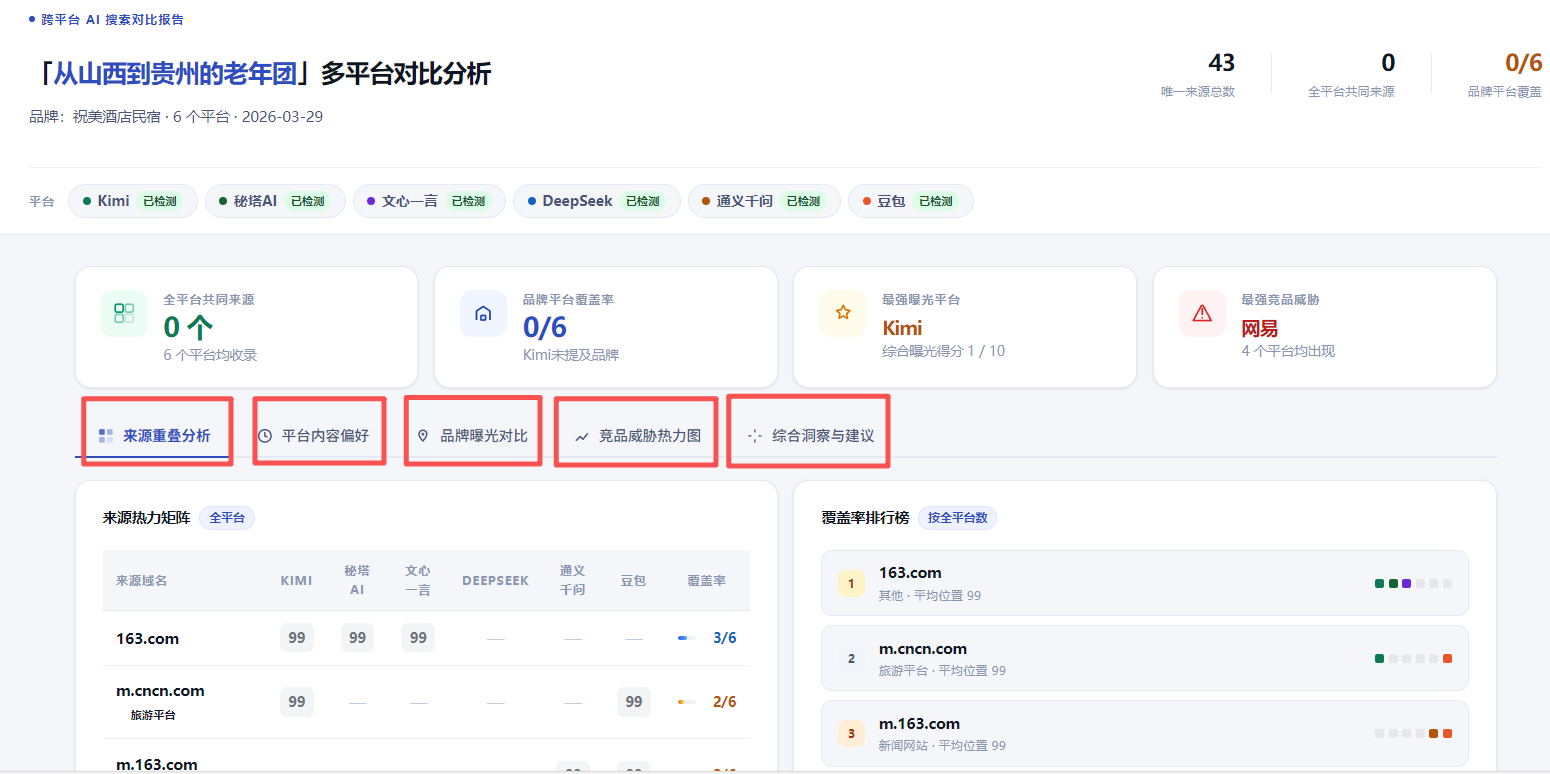Click the platform color dots on 163.com ranking card
Viewport: 1550px width, 774px height.
(x=1414, y=583)
